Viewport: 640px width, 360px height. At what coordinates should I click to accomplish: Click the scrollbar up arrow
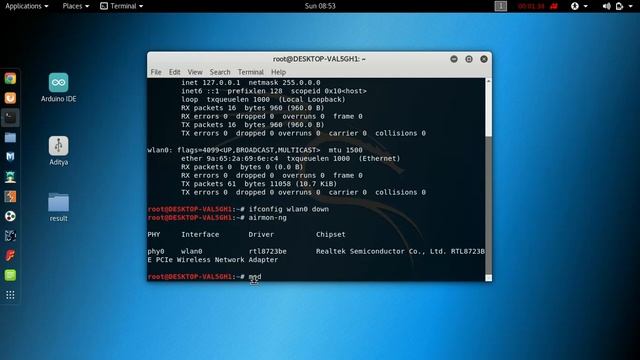[x=488, y=82]
